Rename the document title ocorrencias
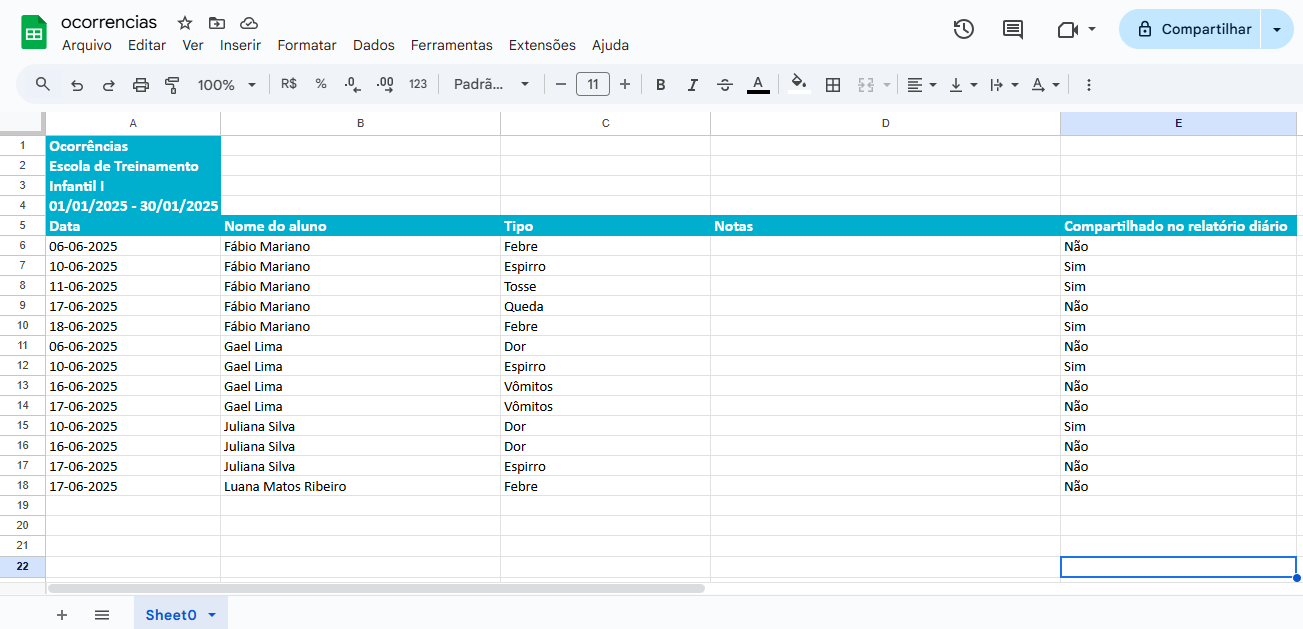The height and width of the screenshot is (629, 1303). click(x=109, y=22)
